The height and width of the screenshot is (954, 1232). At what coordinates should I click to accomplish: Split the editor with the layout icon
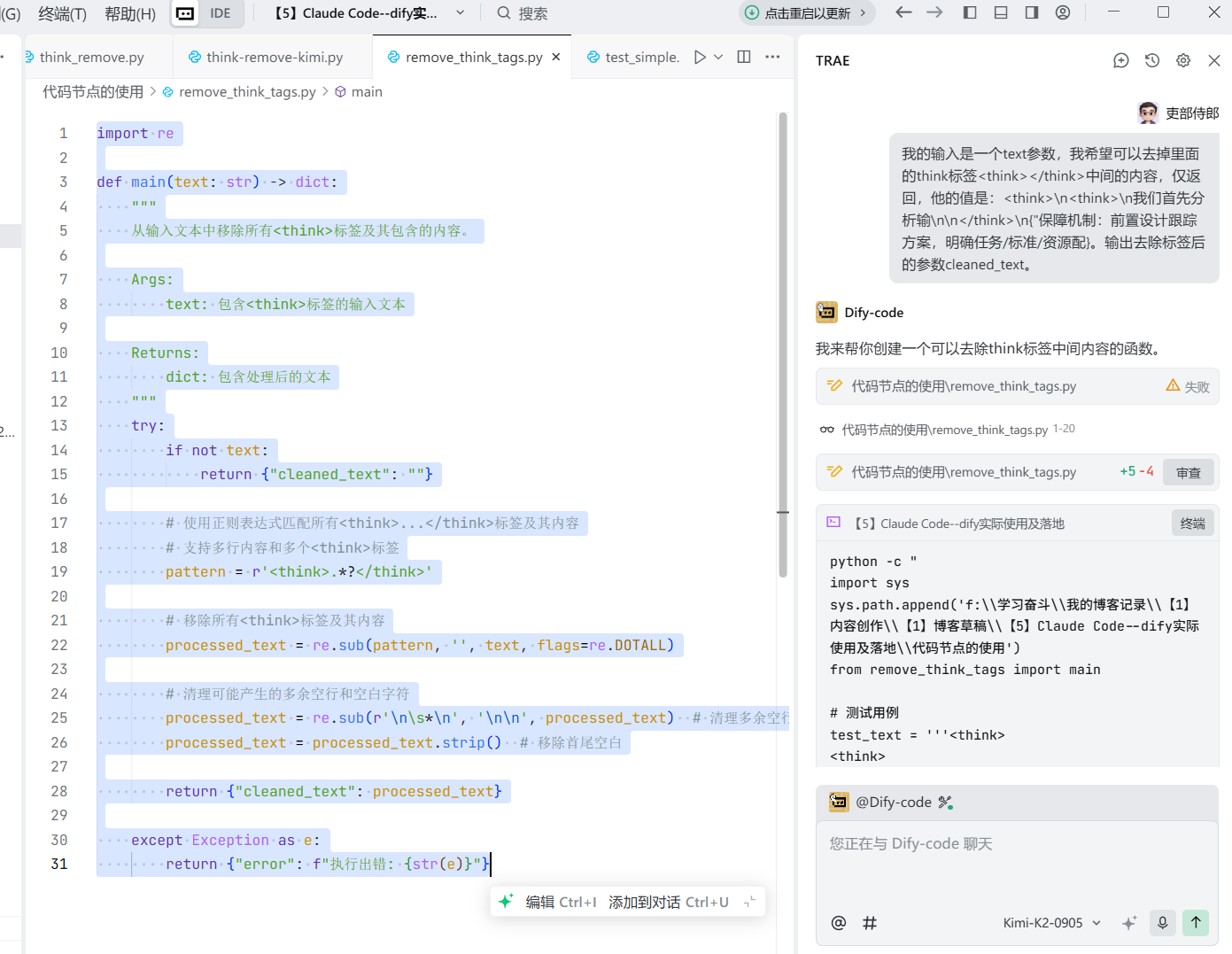pyautogui.click(x=744, y=57)
